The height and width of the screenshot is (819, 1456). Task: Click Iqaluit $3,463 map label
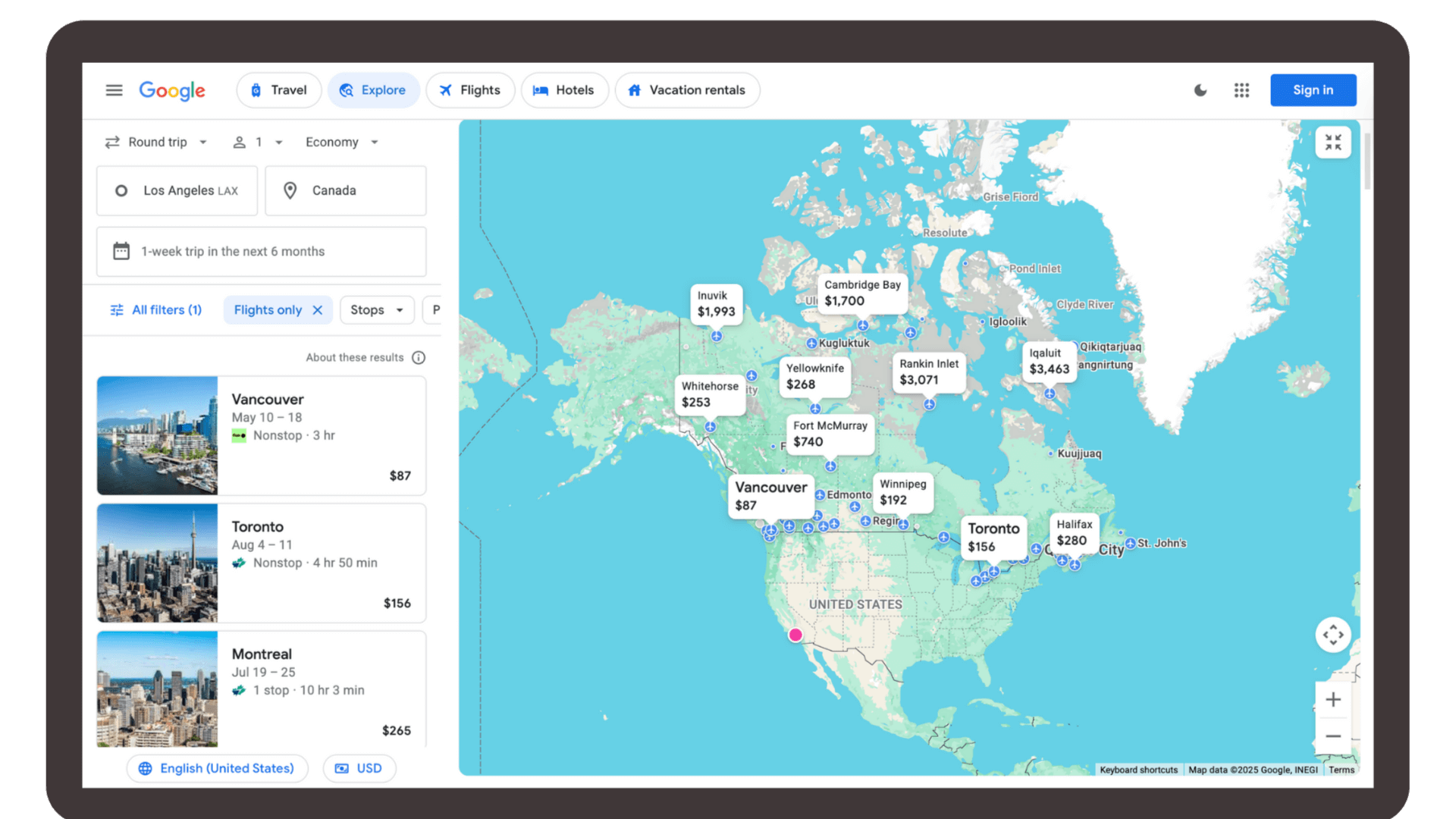1049,361
